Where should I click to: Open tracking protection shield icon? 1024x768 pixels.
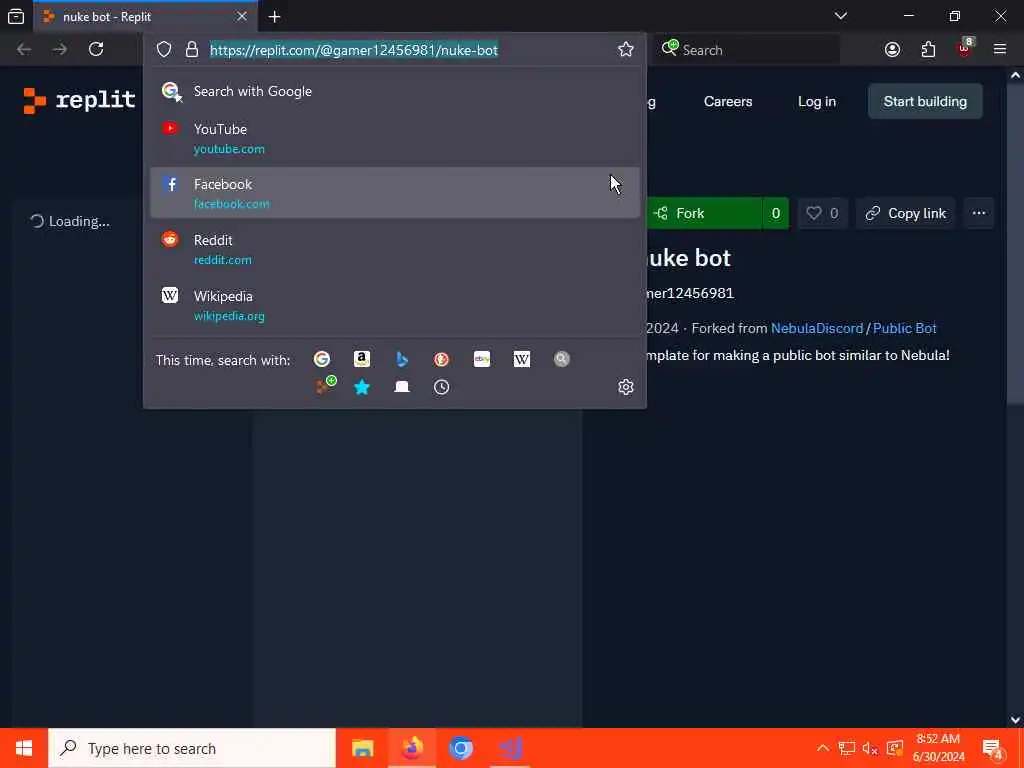tap(164, 50)
